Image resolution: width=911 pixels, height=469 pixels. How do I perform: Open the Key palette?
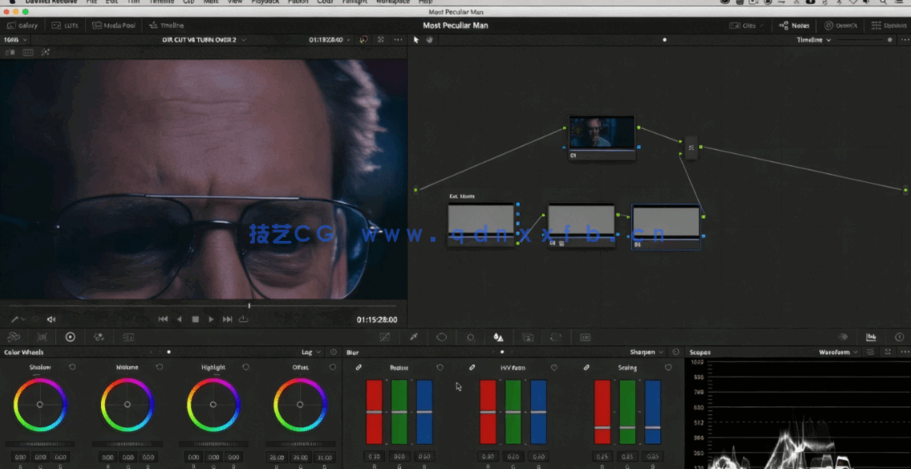coord(528,337)
